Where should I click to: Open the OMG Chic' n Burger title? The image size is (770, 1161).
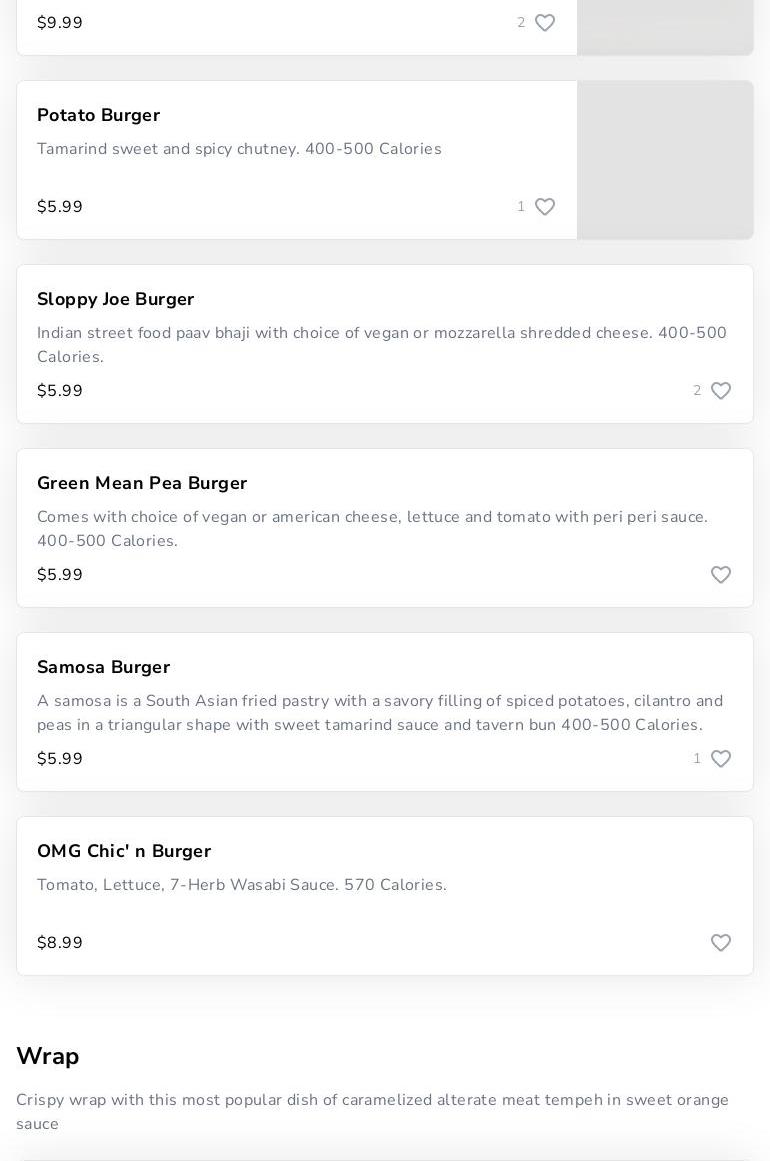pyautogui.click(x=124, y=852)
